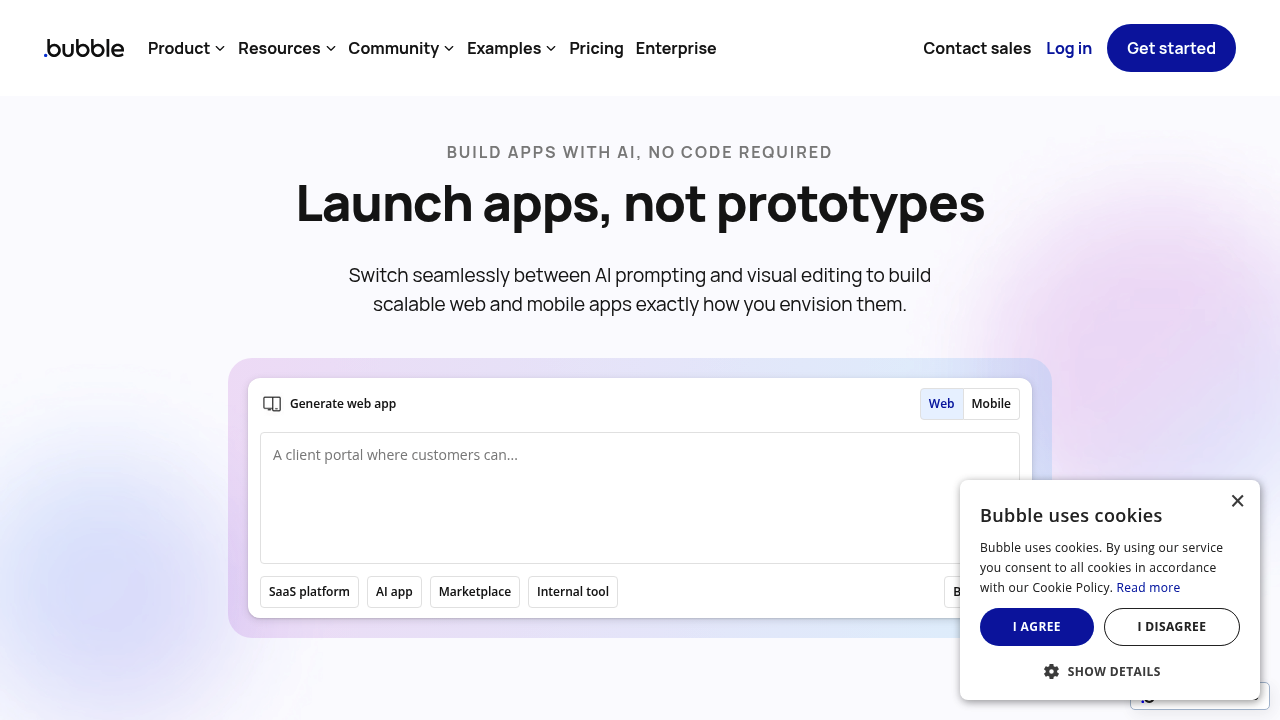Open the Examples dropdown menu
The width and height of the screenshot is (1280, 720).
coord(512,48)
